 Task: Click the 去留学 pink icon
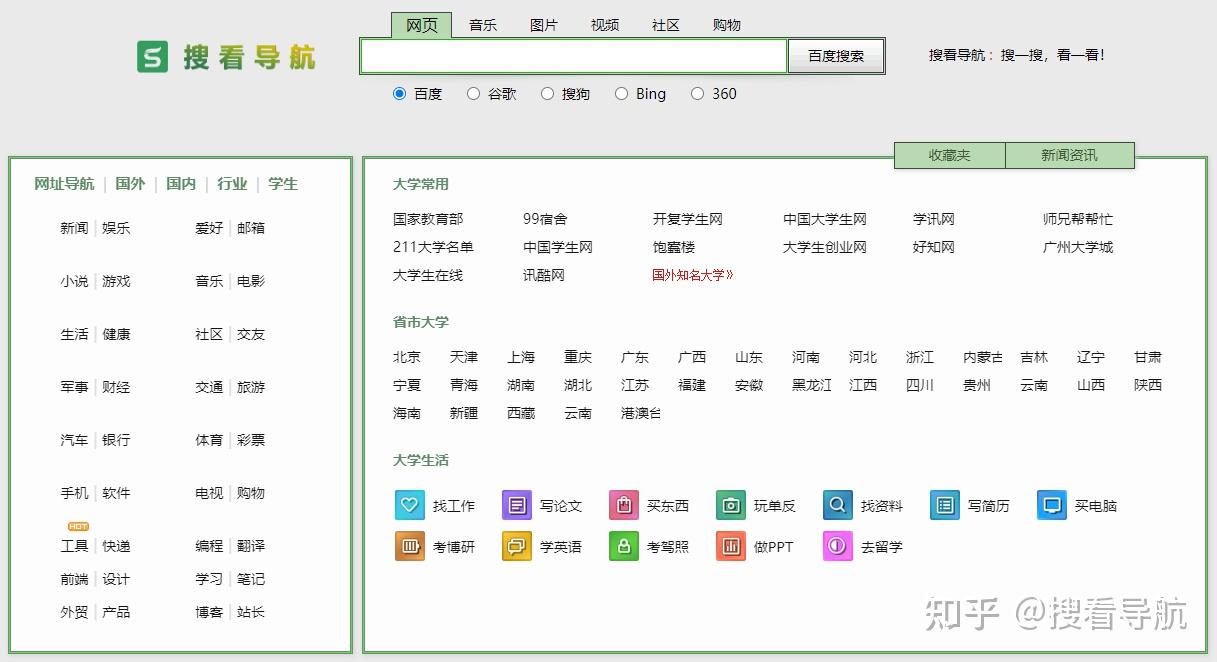coord(838,547)
